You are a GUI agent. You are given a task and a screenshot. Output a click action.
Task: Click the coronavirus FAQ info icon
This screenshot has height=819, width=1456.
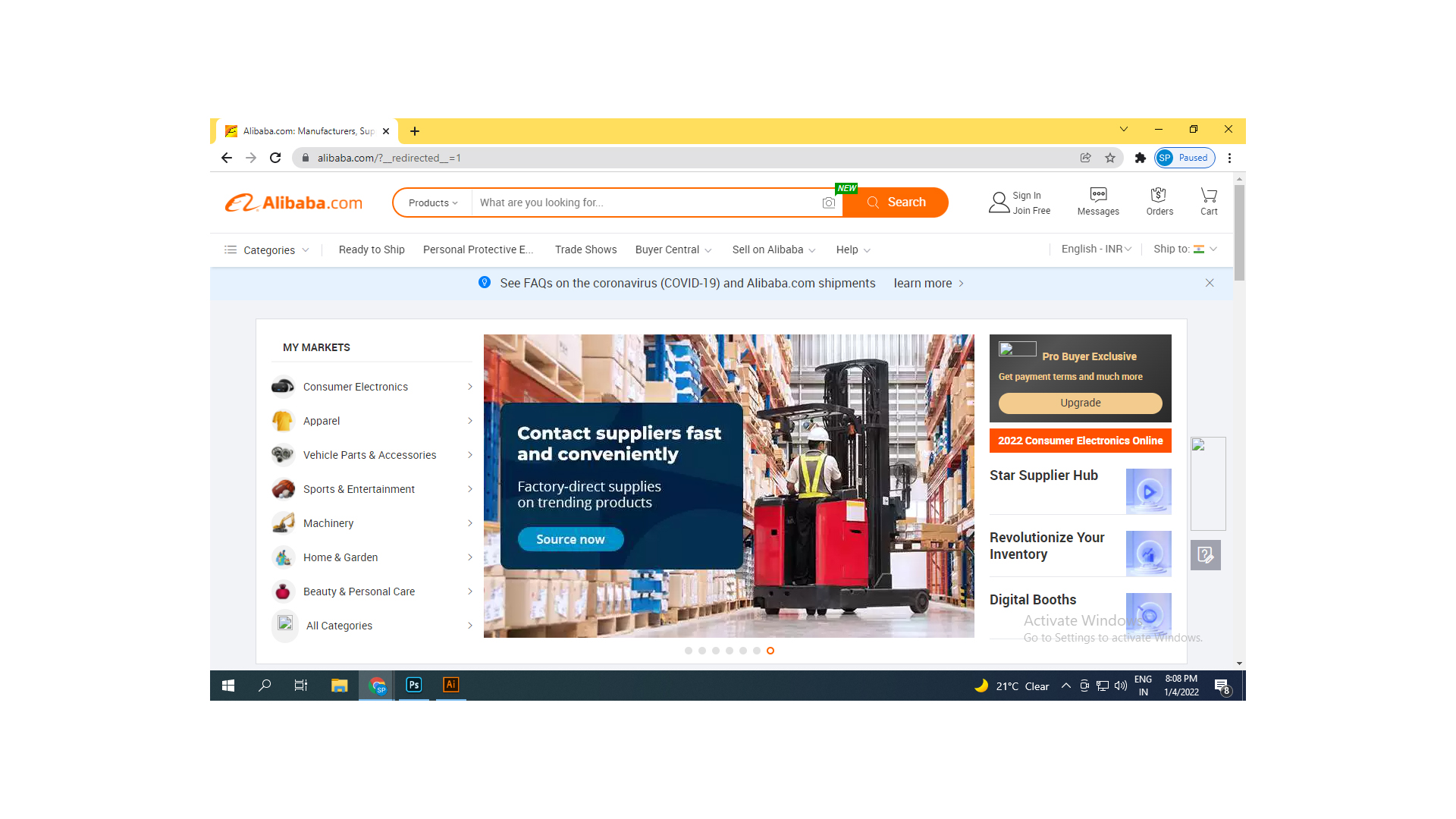click(484, 283)
